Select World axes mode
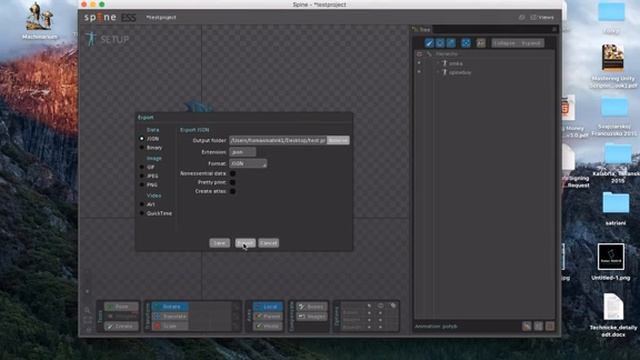The image size is (640, 360). [x=267, y=326]
